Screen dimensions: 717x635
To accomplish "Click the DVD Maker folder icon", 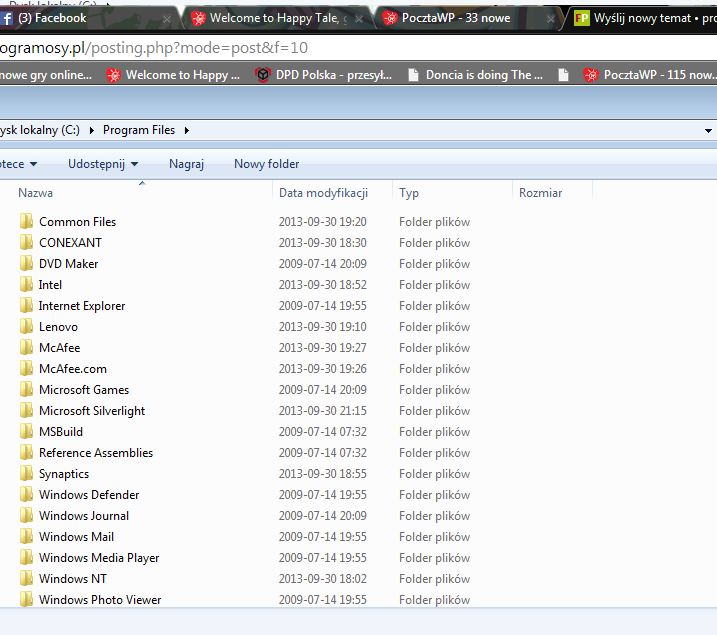I will [x=27, y=264].
